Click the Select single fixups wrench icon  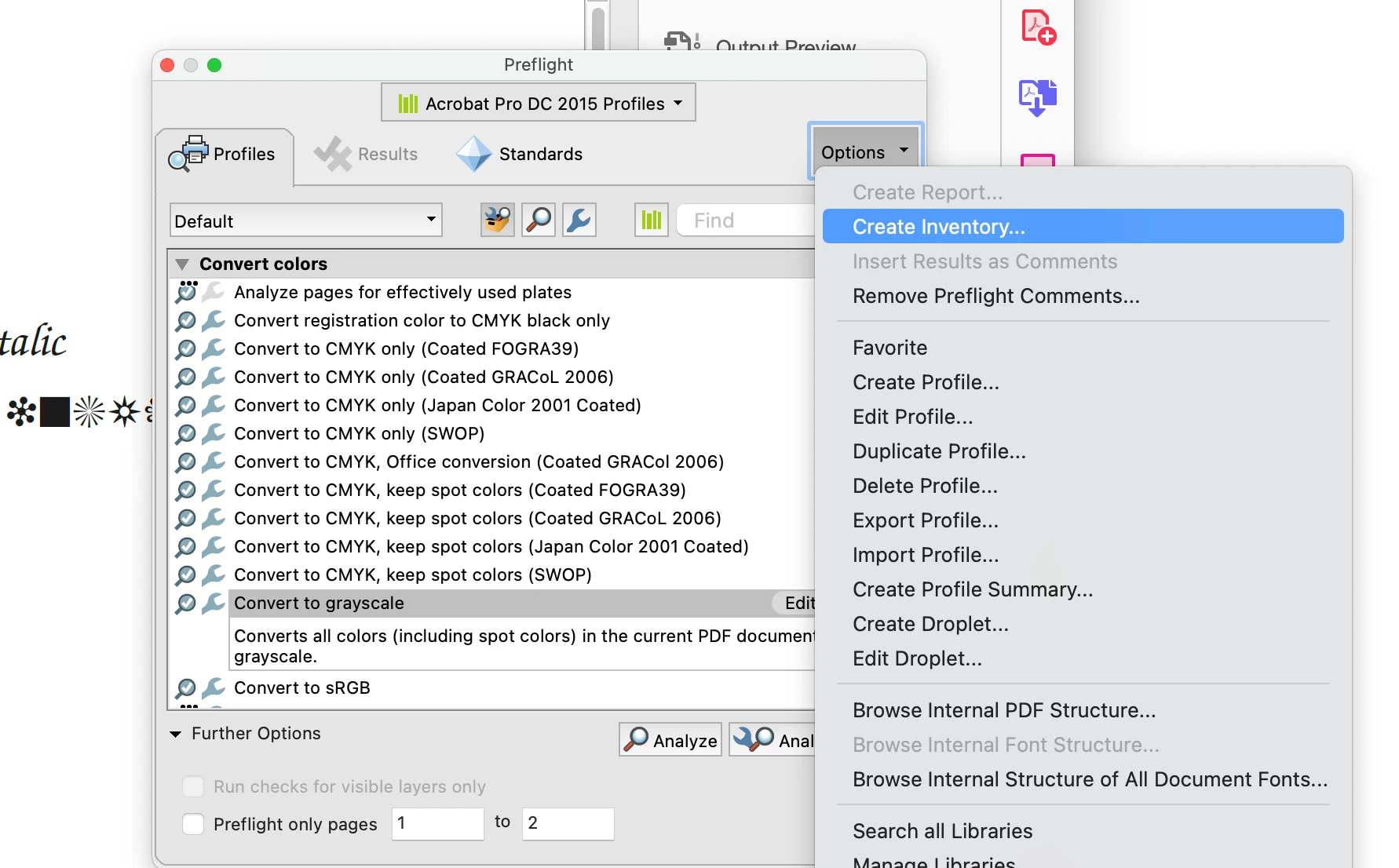(x=579, y=220)
